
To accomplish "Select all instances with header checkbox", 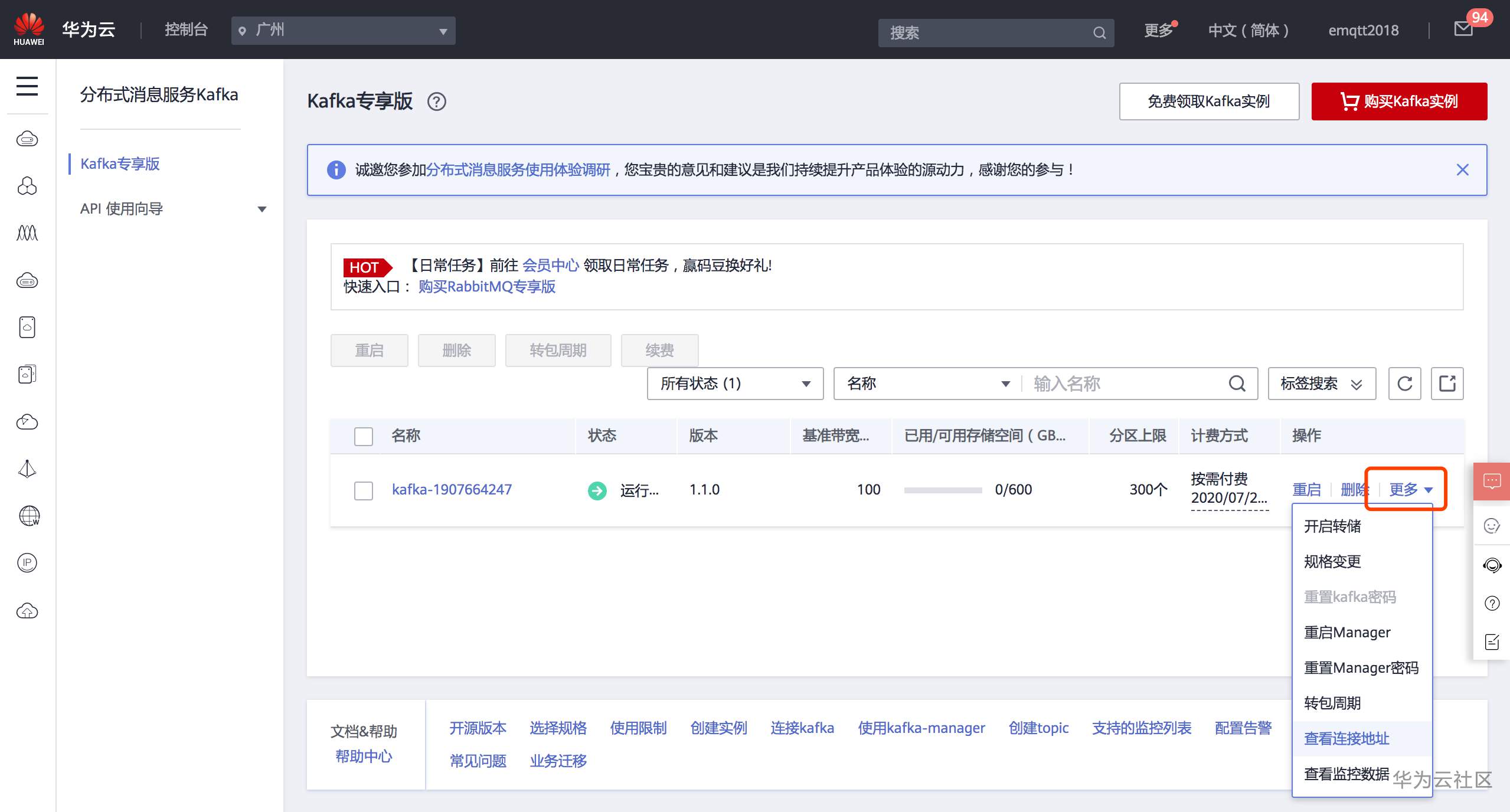I will click(364, 436).
